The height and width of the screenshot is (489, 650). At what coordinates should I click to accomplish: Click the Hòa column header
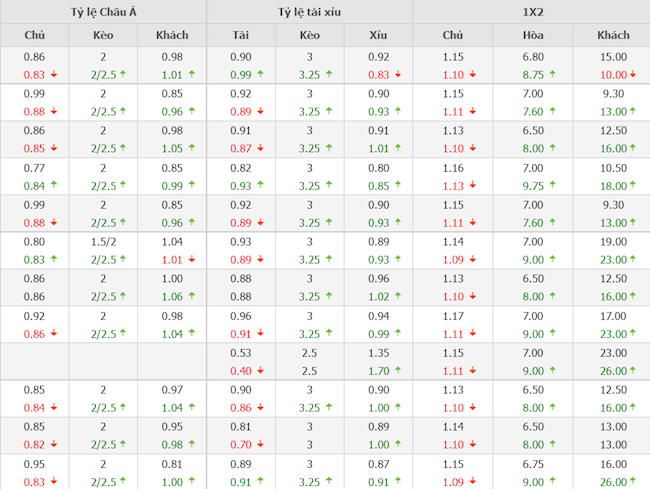click(532, 35)
